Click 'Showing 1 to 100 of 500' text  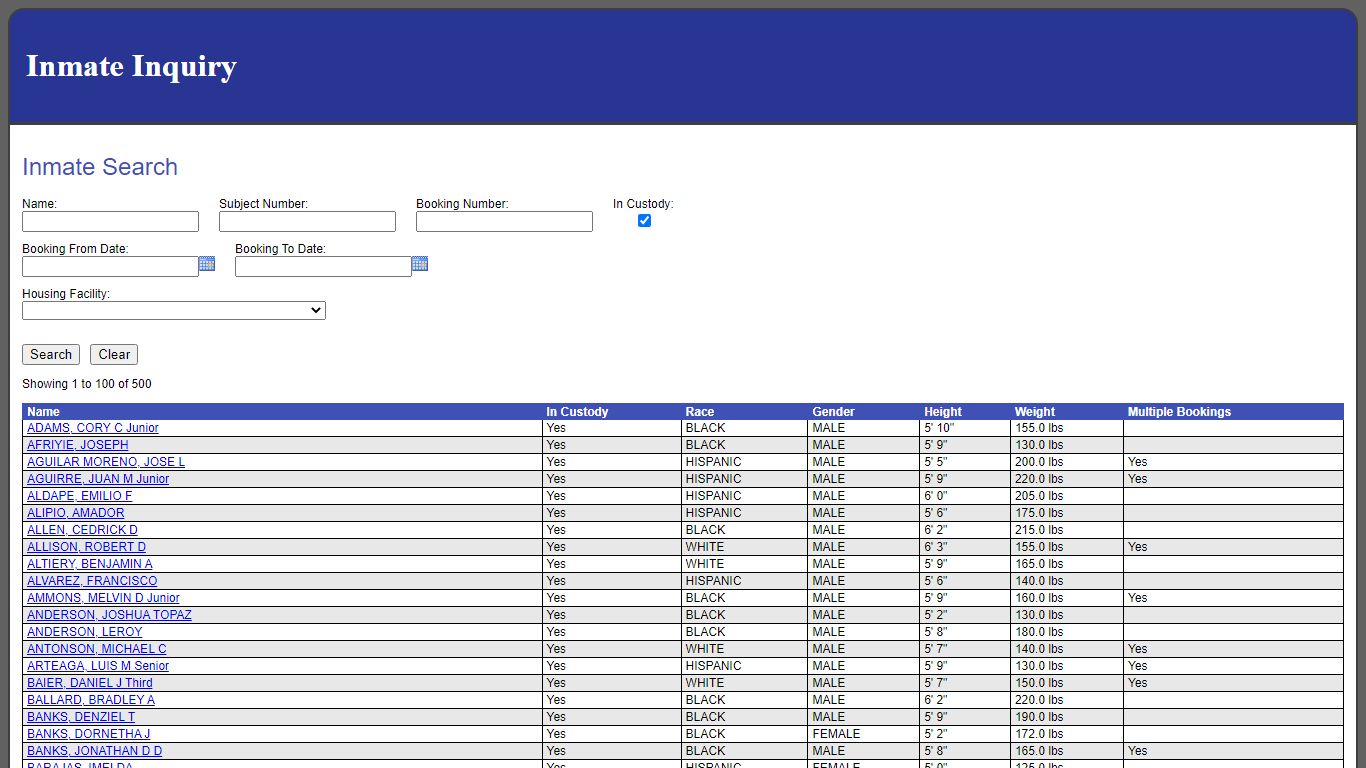click(87, 384)
